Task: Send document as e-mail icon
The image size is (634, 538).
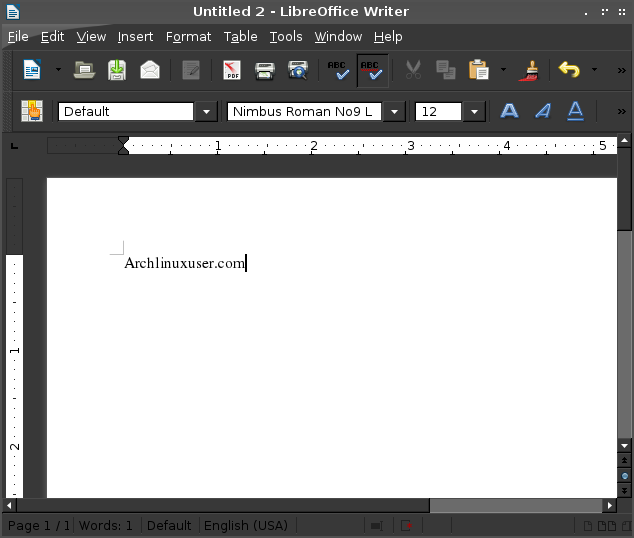Action: point(150,70)
